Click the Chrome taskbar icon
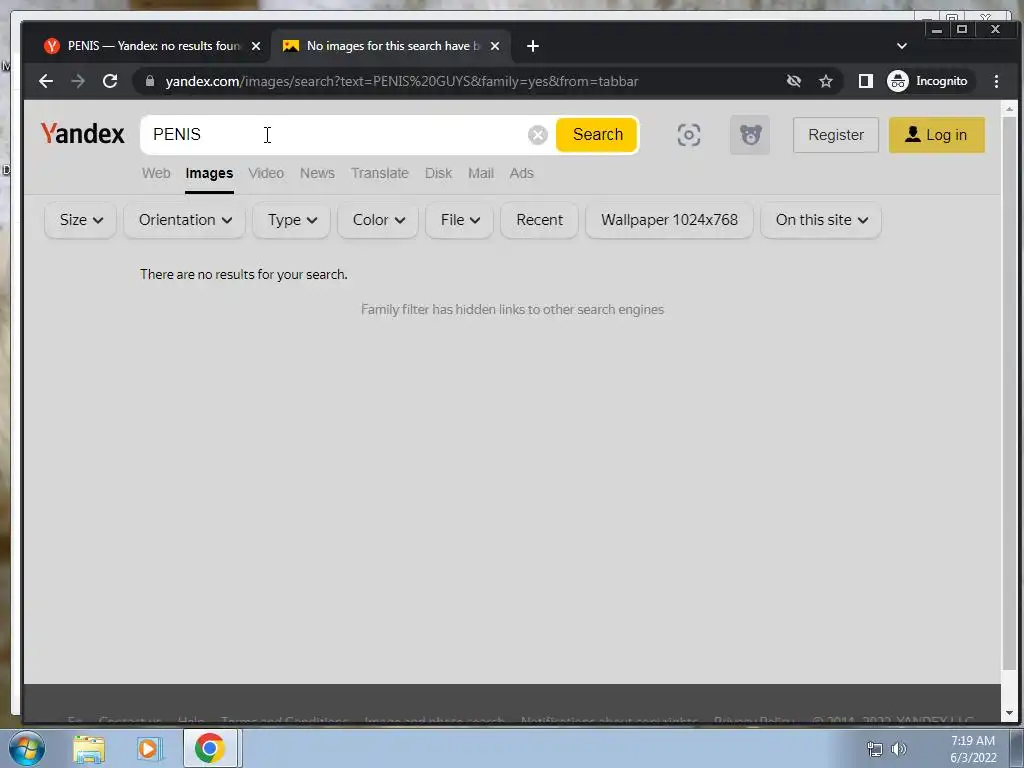1024x768 pixels. [210, 748]
